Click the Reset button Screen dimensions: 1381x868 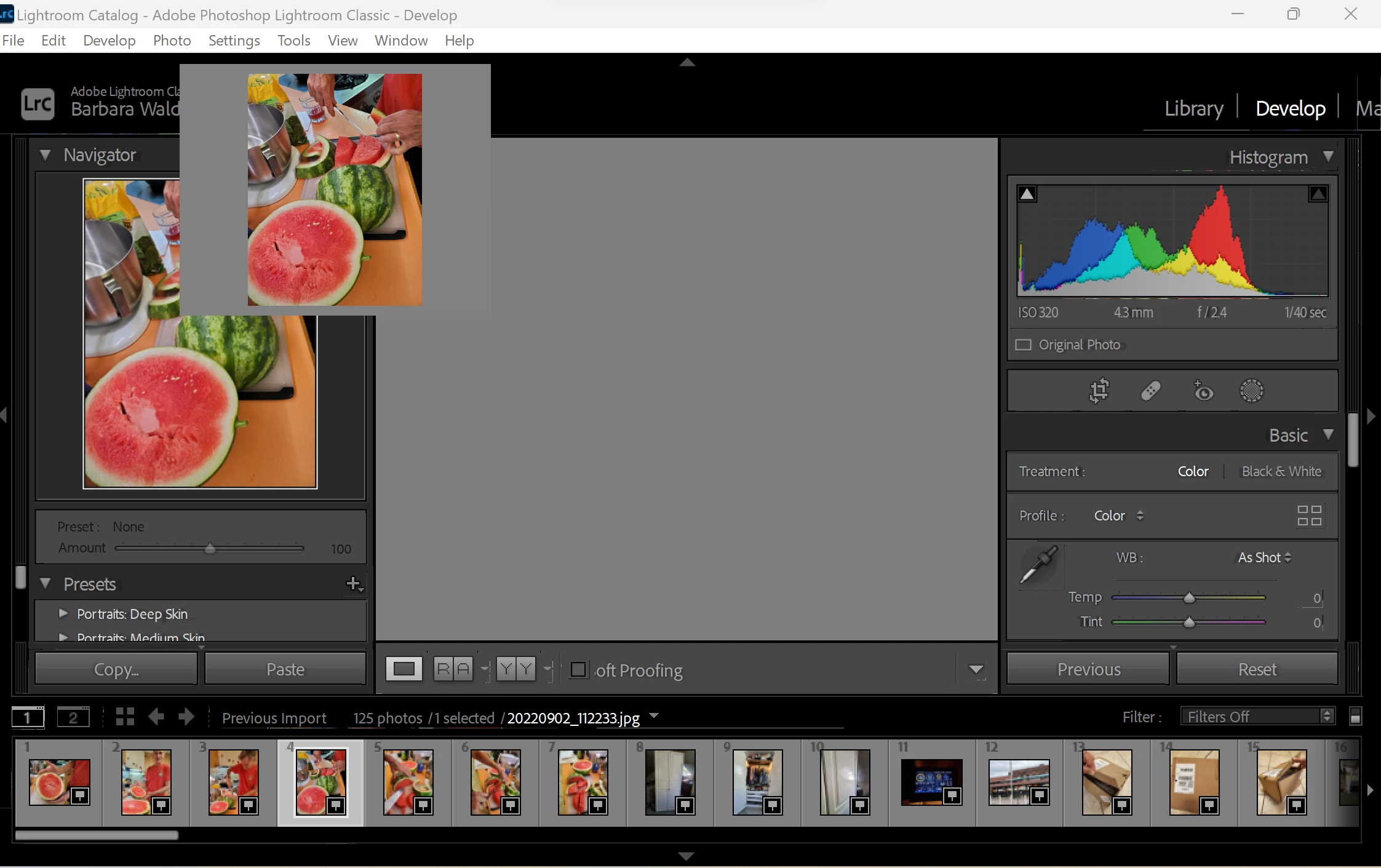point(1257,669)
